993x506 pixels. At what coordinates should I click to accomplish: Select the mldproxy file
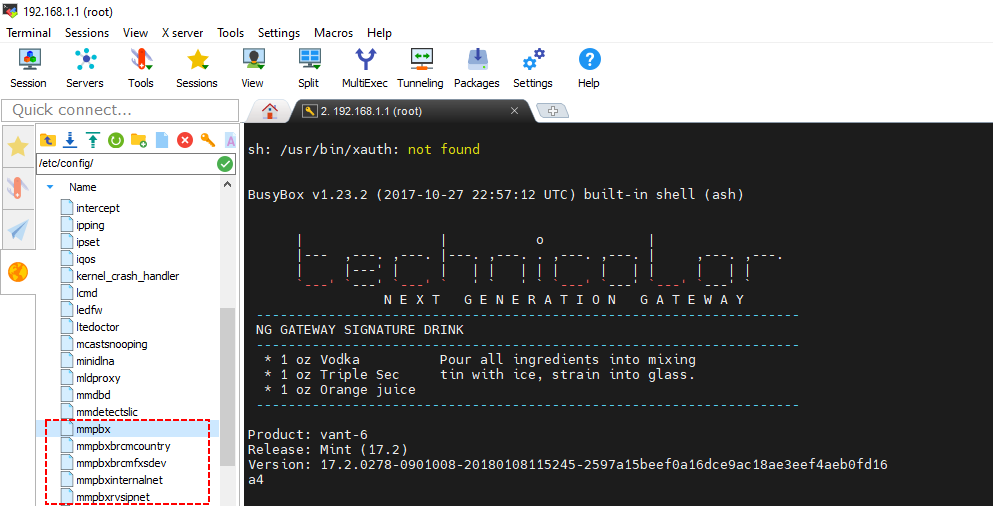98,378
